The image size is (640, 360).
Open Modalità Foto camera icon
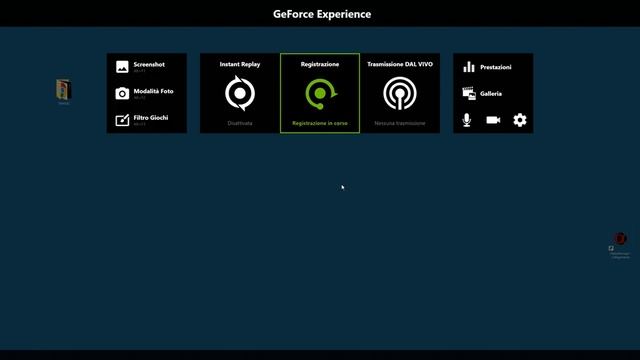click(122, 93)
